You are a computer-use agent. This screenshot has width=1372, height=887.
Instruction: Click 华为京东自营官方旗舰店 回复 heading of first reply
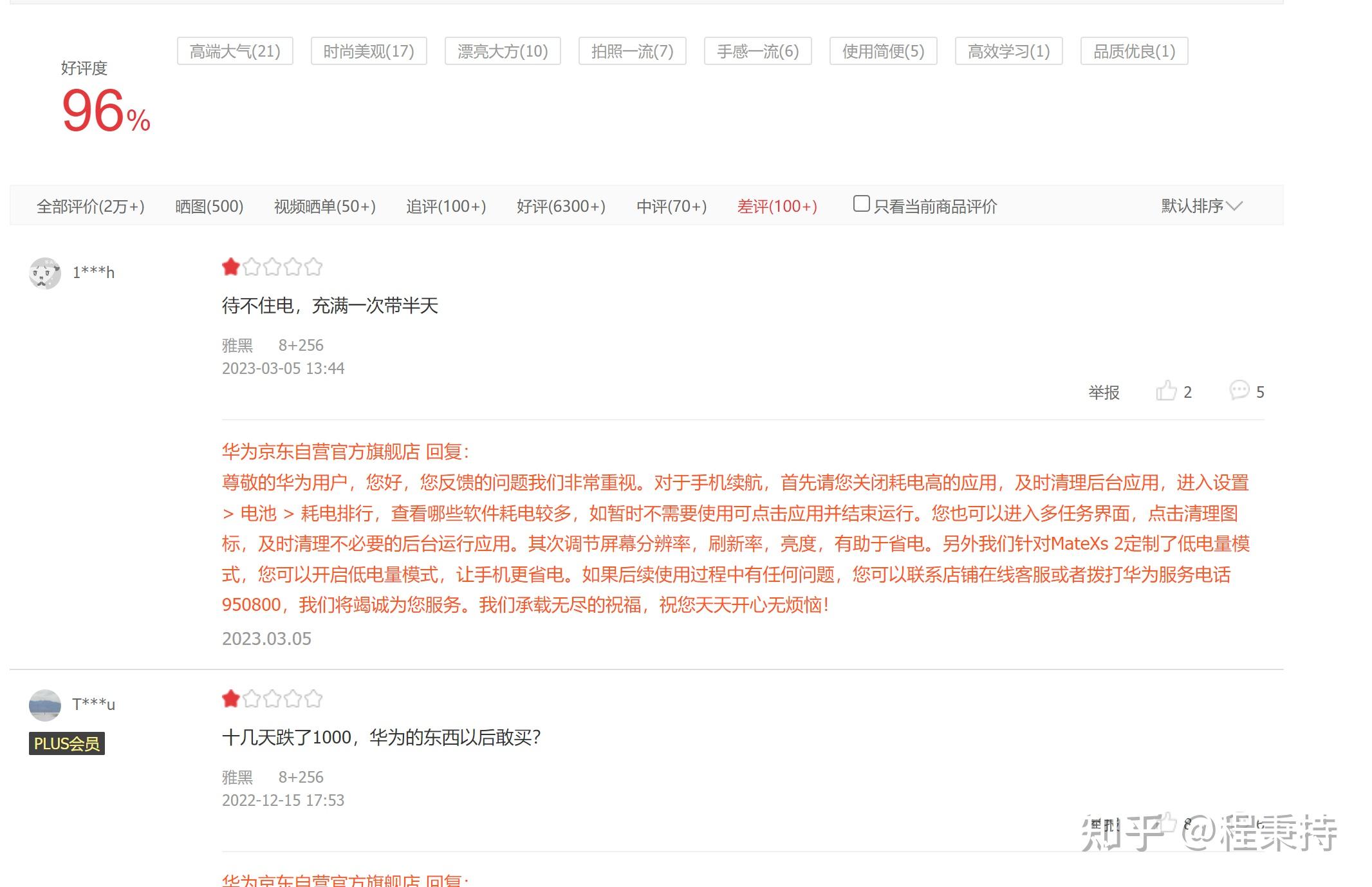click(x=346, y=452)
